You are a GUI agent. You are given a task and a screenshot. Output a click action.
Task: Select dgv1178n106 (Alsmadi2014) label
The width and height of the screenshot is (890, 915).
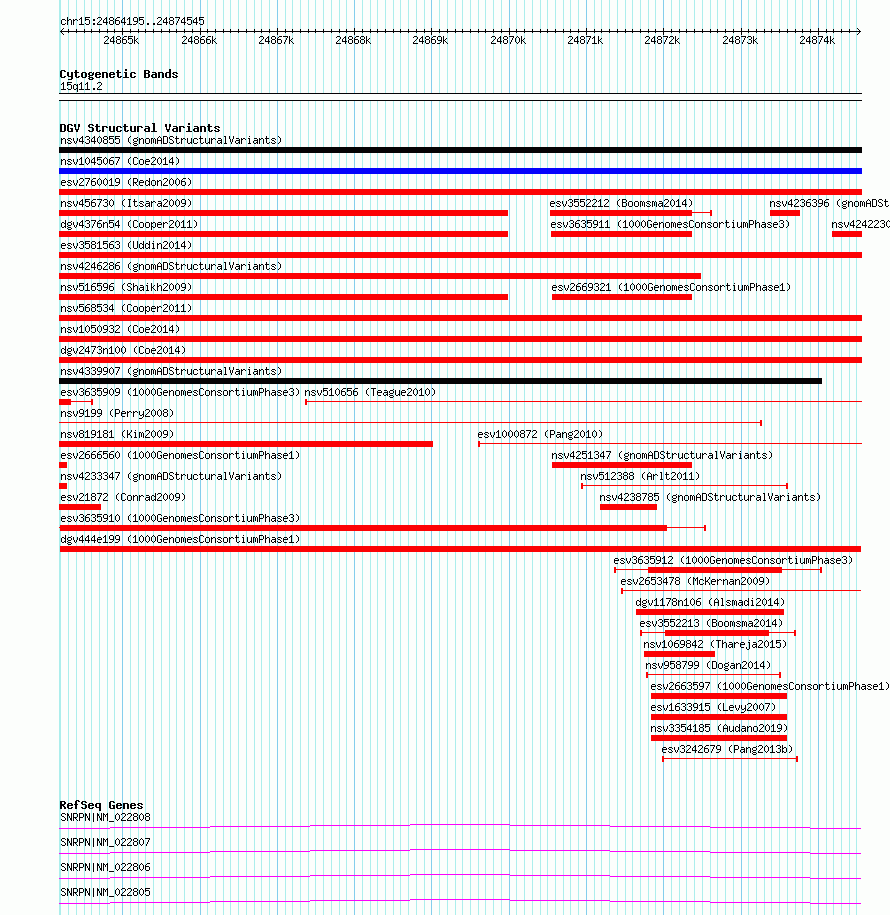point(710,602)
